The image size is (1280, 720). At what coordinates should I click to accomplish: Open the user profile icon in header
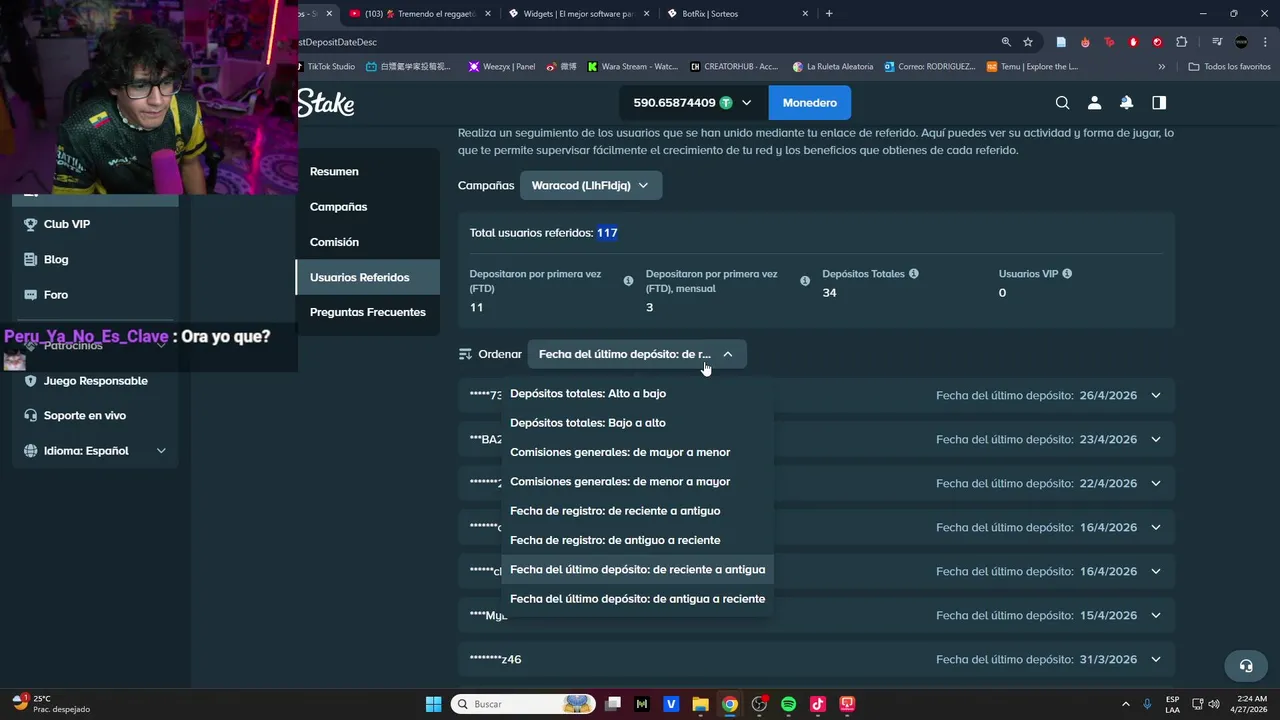(x=1094, y=103)
